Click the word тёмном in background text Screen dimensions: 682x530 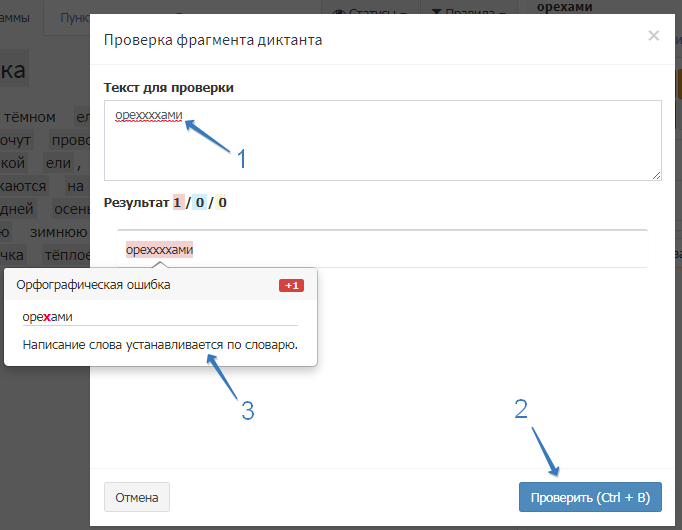(x=28, y=118)
